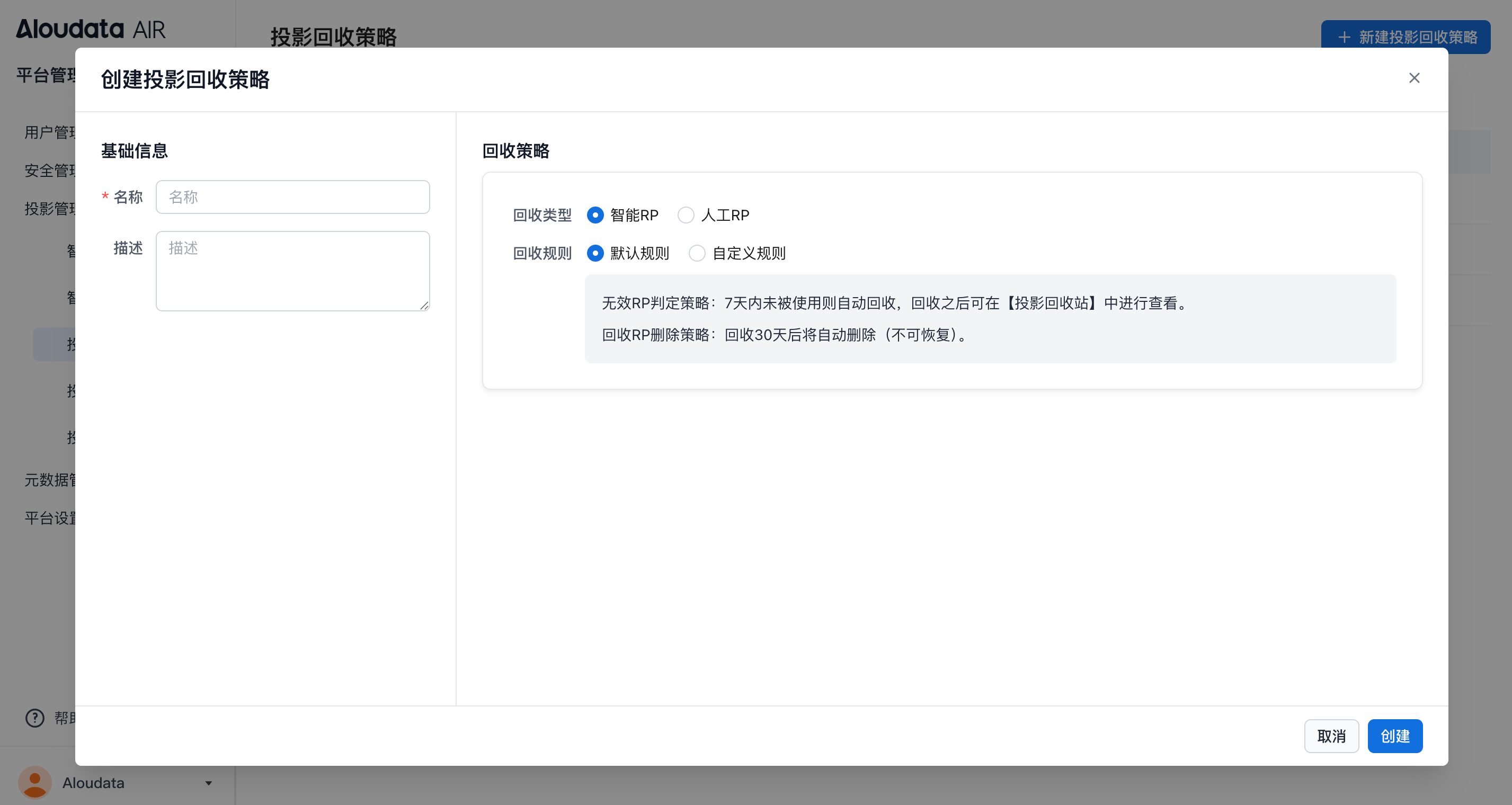This screenshot has width=1512, height=805.
Task: Click the help question mark icon
Action: pyautogui.click(x=34, y=718)
